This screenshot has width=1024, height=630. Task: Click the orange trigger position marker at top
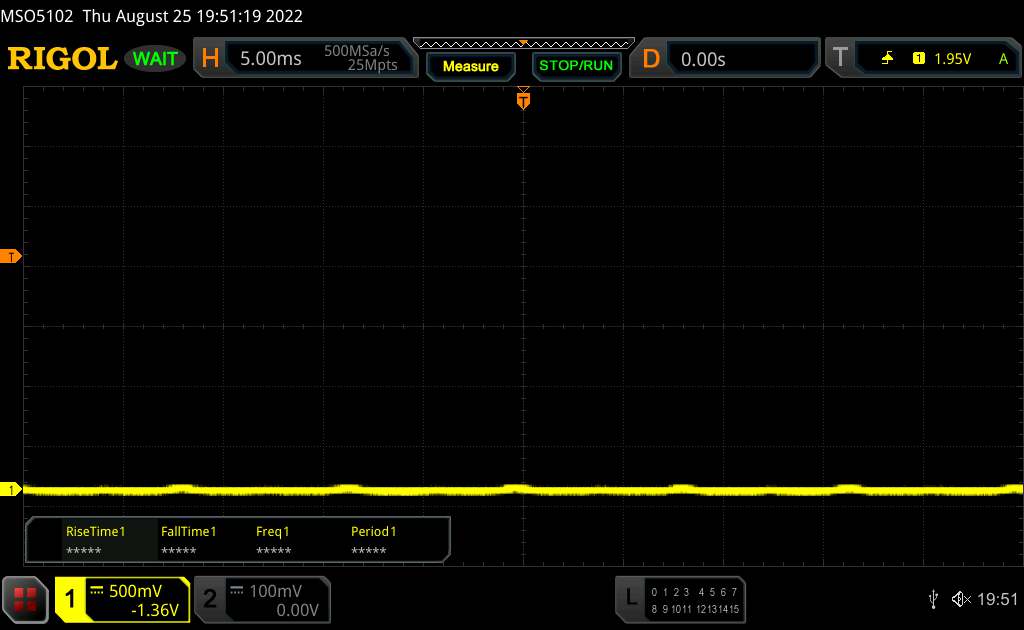pyautogui.click(x=523, y=99)
